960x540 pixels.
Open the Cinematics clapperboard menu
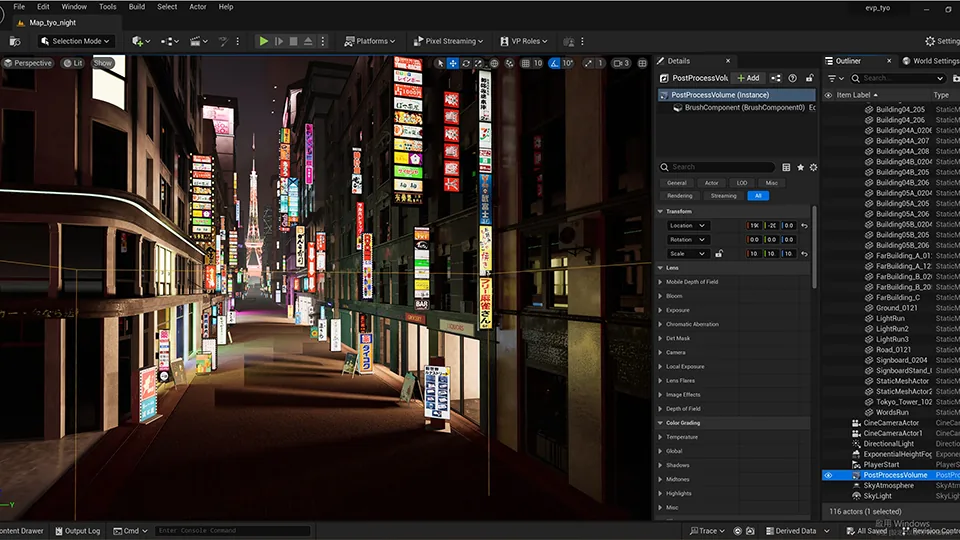point(198,41)
